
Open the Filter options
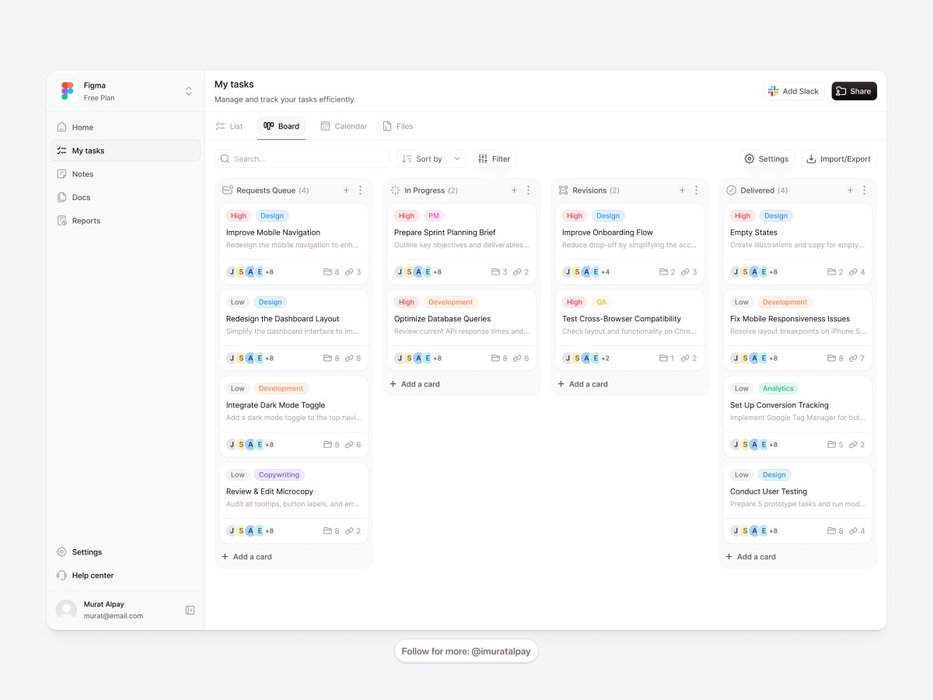494,159
